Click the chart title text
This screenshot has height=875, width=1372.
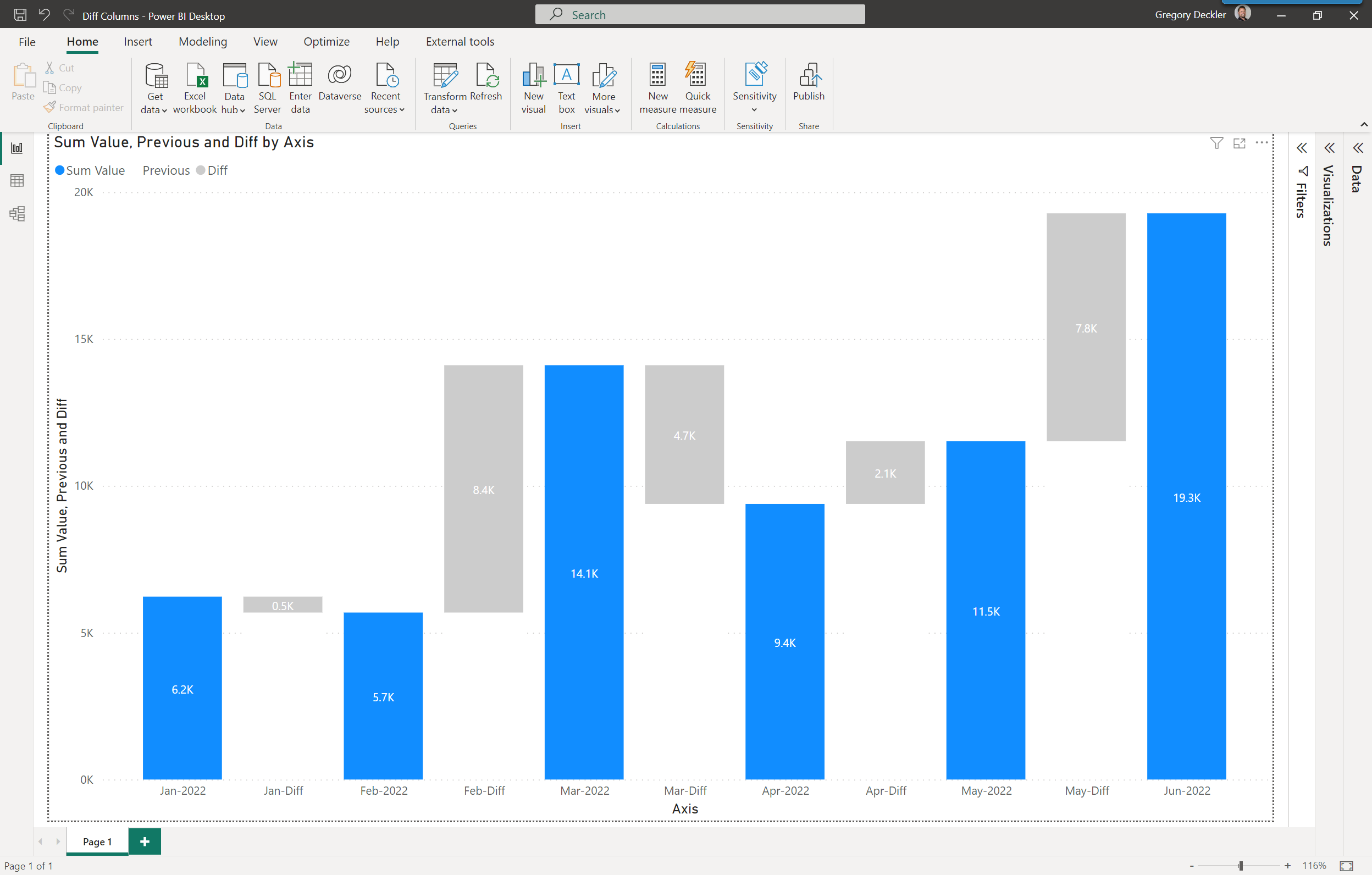click(x=184, y=142)
